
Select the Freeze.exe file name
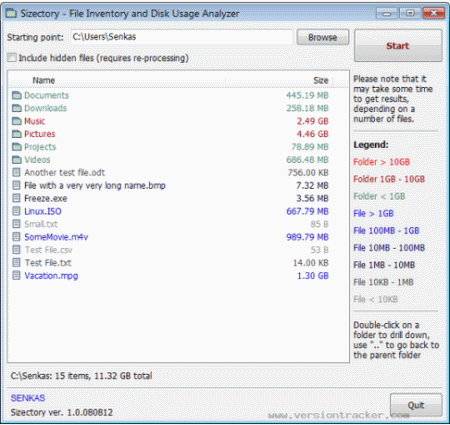46,198
